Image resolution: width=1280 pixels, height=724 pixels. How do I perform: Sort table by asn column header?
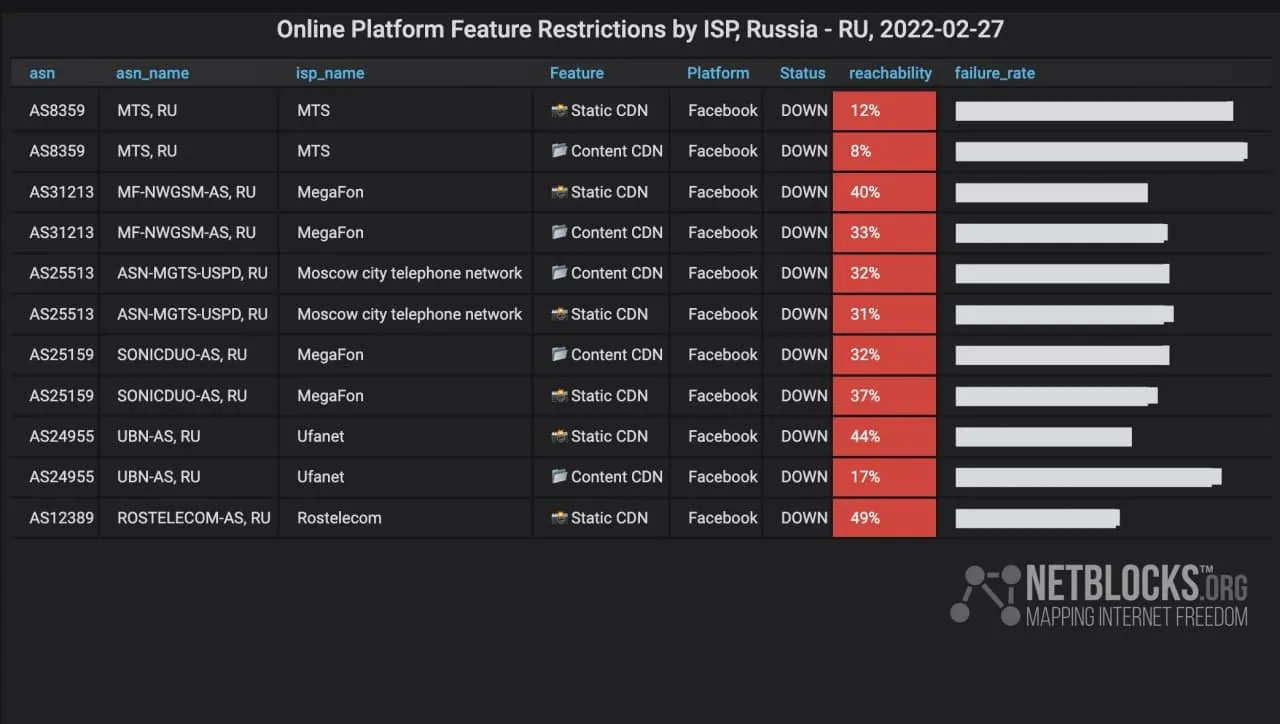(x=42, y=73)
